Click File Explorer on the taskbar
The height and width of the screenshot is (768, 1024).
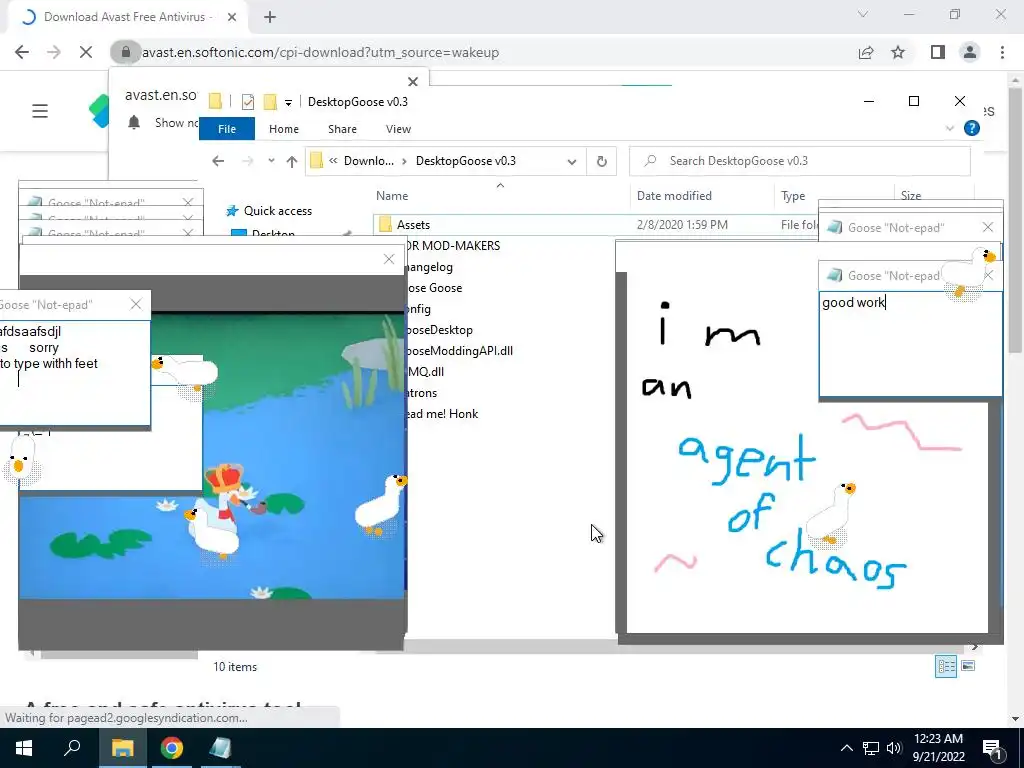122,748
